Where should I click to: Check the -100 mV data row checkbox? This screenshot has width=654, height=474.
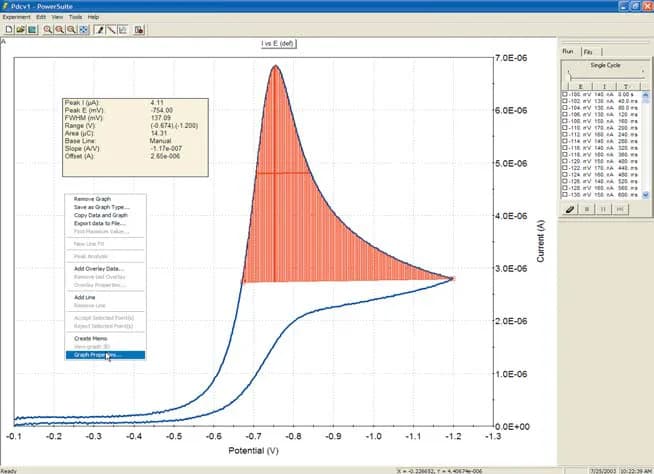click(565, 95)
